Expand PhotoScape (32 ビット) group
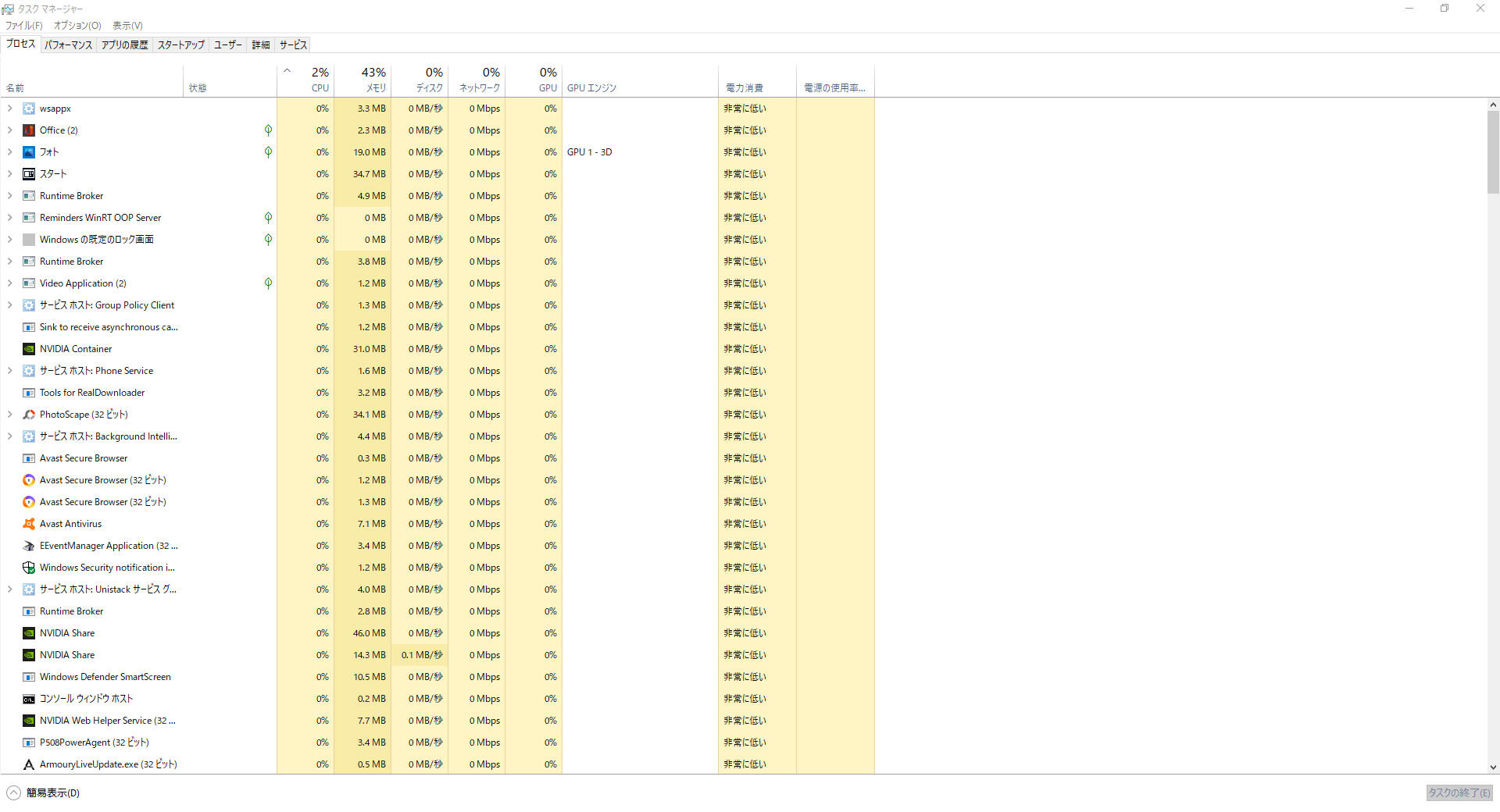The width and height of the screenshot is (1500, 812). (x=9, y=415)
